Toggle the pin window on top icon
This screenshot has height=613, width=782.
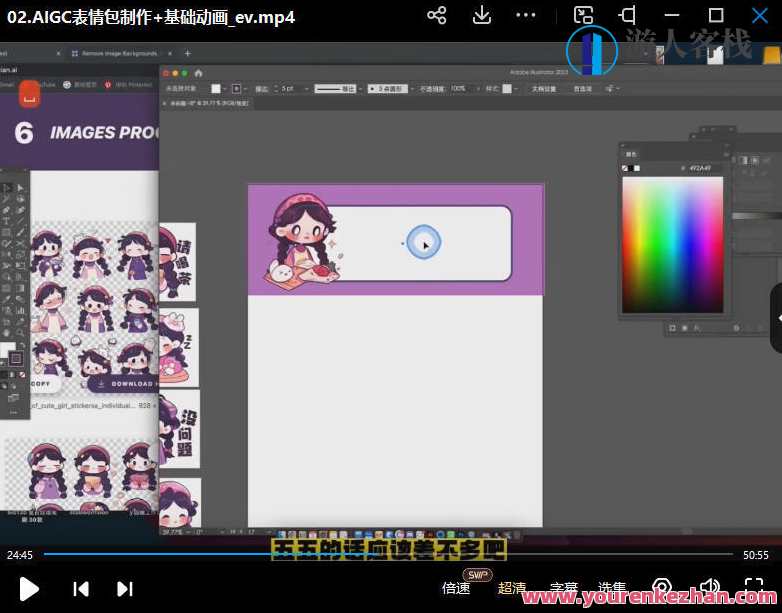point(627,15)
